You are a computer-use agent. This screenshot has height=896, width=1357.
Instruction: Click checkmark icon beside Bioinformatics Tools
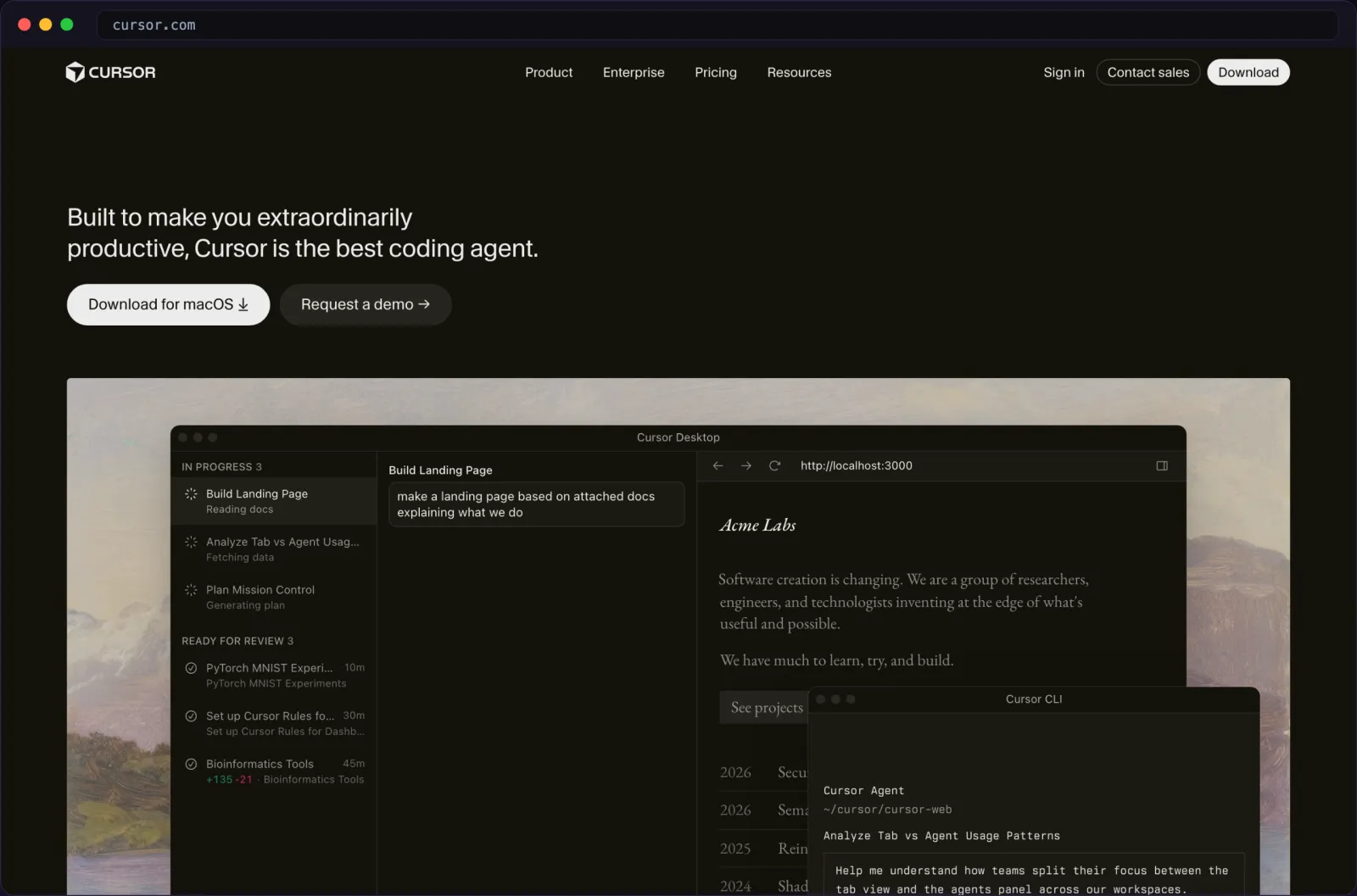click(191, 764)
